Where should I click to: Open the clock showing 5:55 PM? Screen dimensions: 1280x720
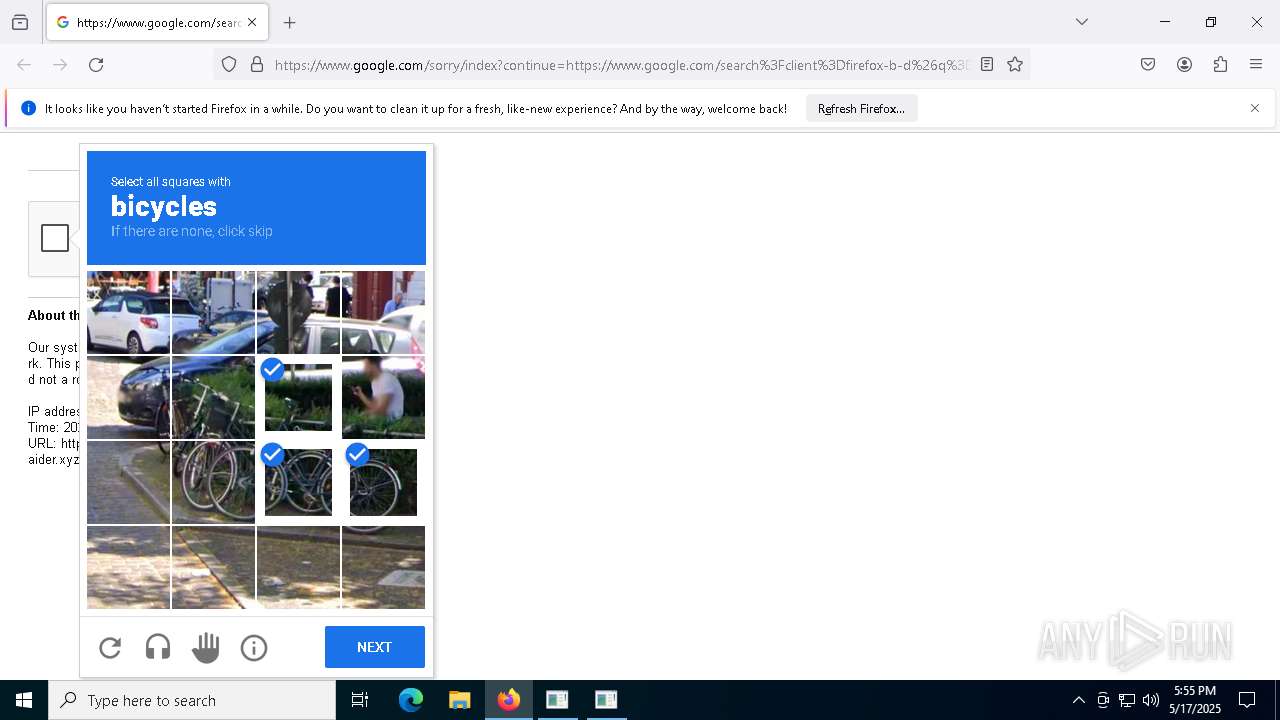(1195, 700)
